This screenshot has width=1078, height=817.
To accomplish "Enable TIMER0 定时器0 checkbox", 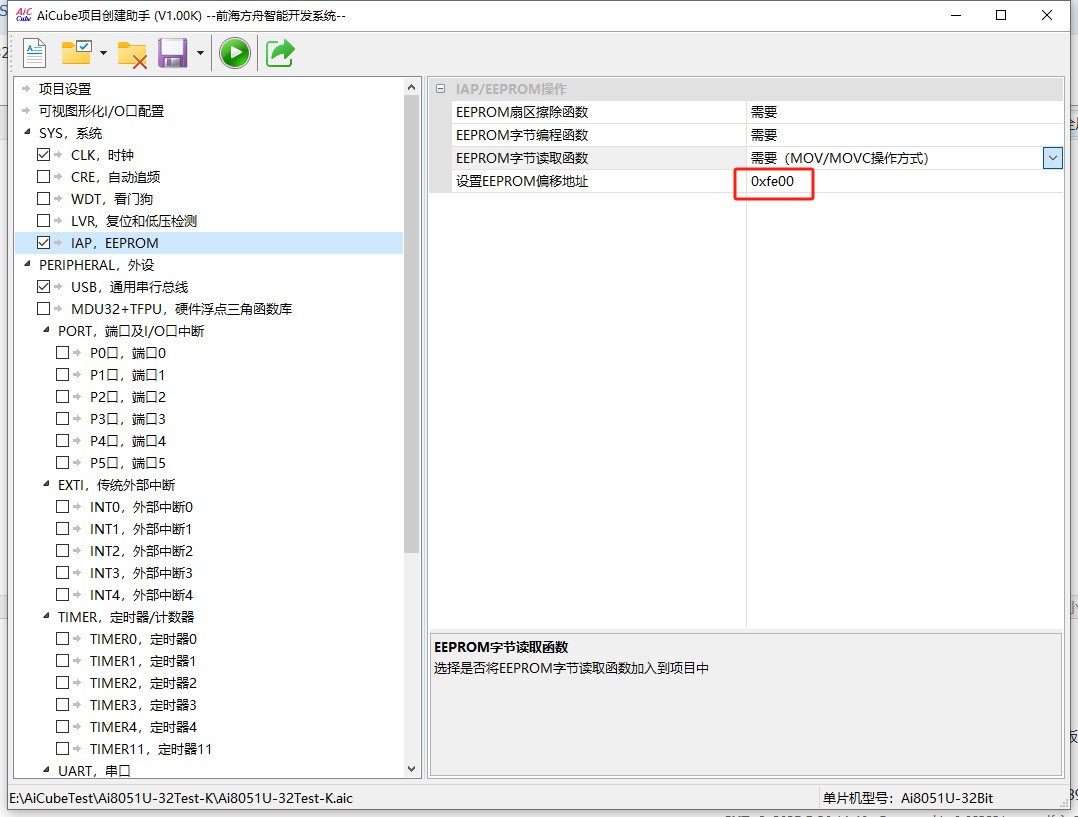I will [x=63, y=639].
